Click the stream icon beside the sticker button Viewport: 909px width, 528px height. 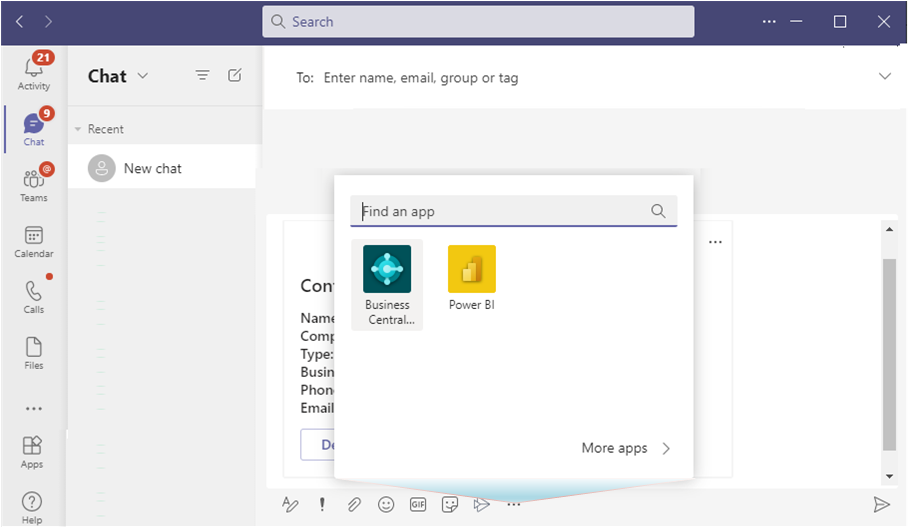tap(481, 505)
